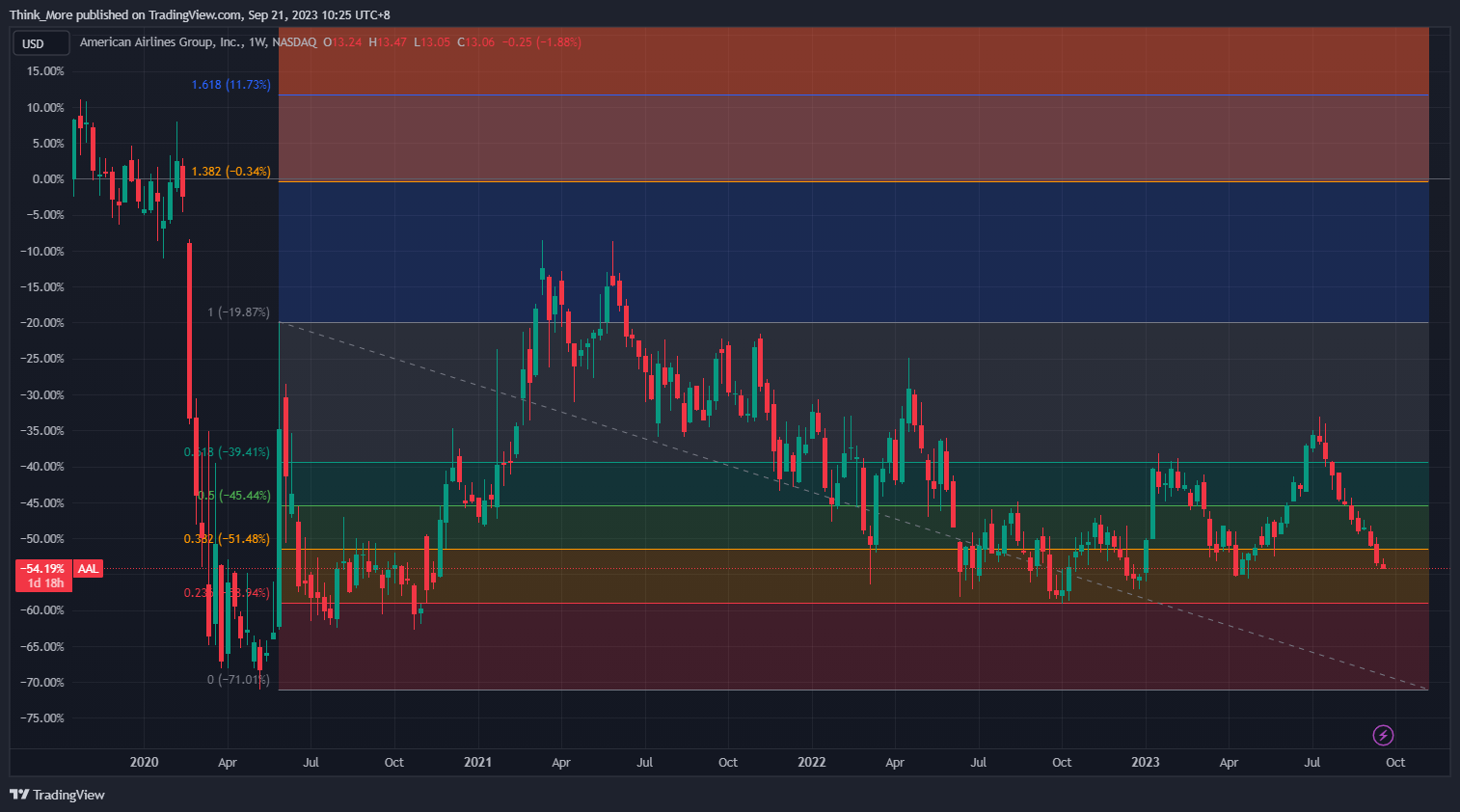This screenshot has height=812, width=1460.
Task: Click −10.00% on the price scale
Action: point(42,252)
